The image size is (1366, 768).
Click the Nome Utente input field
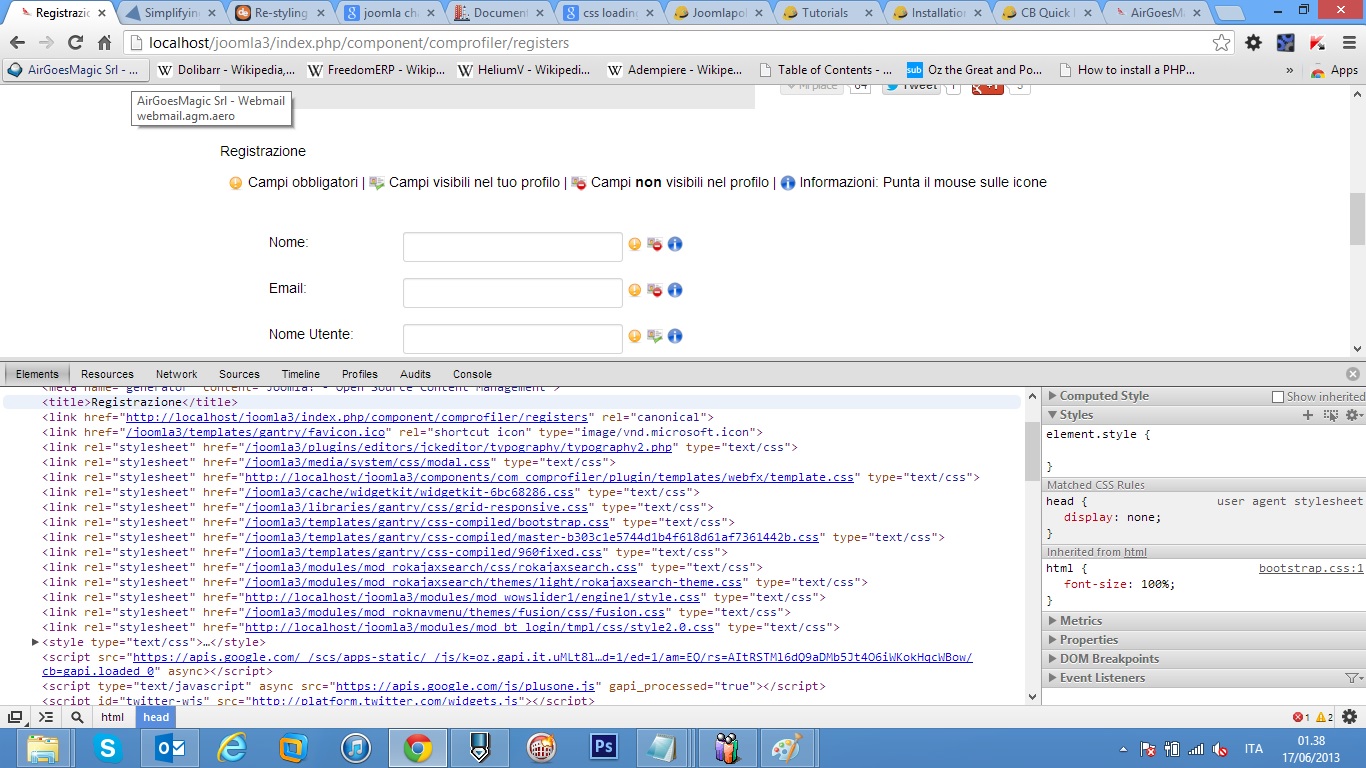coord(513,339)
